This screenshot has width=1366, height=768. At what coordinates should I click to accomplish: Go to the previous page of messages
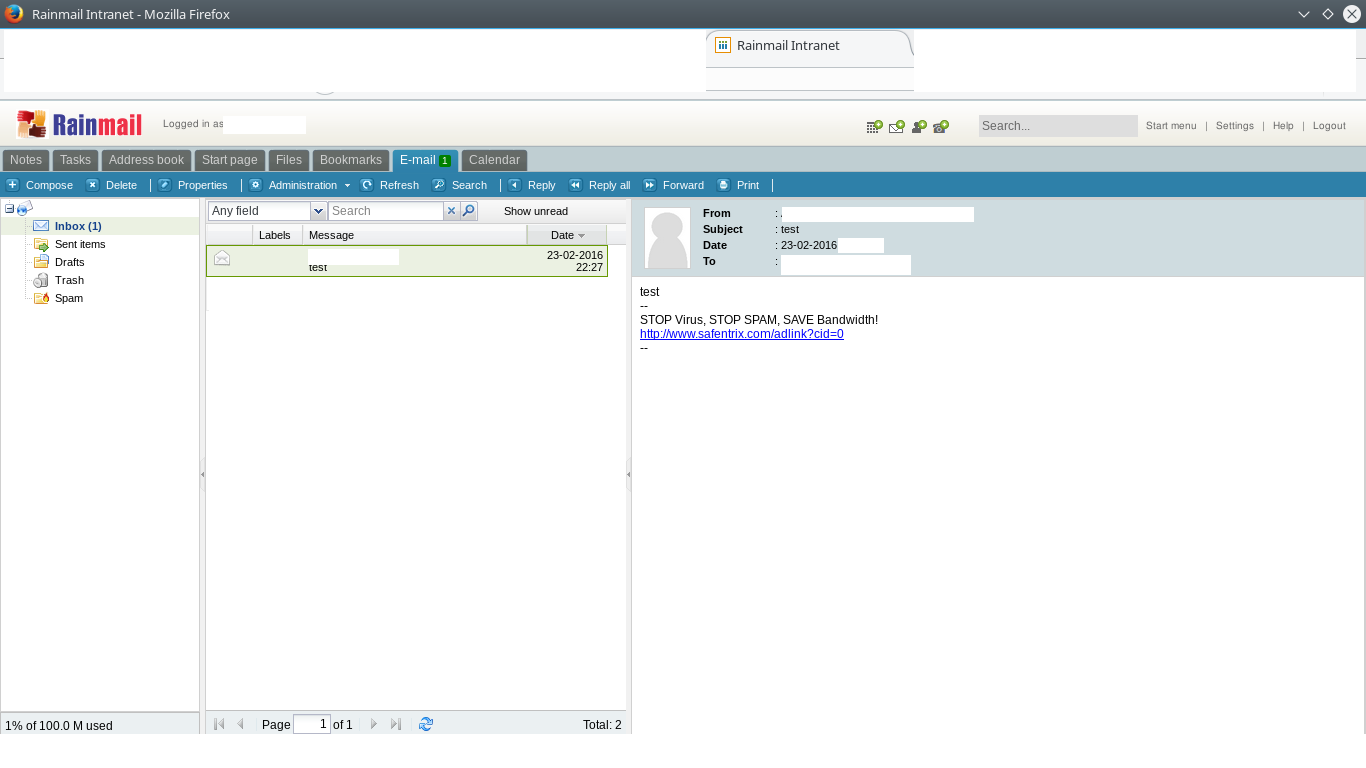click(240, 724)
